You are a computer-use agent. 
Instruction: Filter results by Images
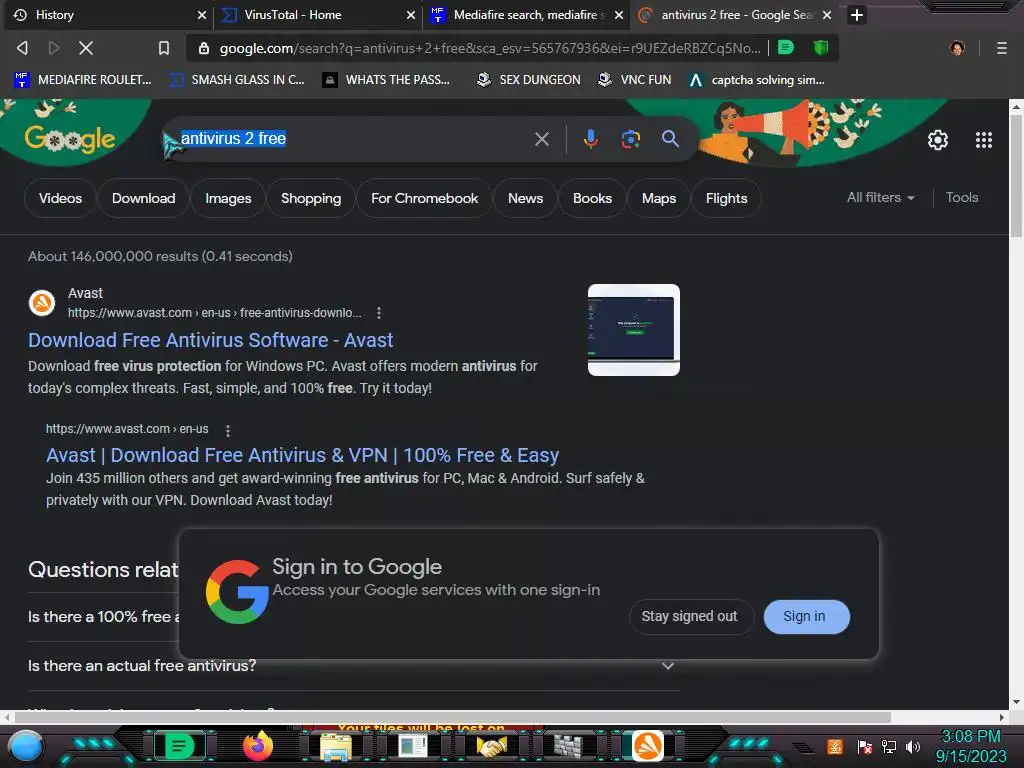pyautogui.click(x=228, y=198)
